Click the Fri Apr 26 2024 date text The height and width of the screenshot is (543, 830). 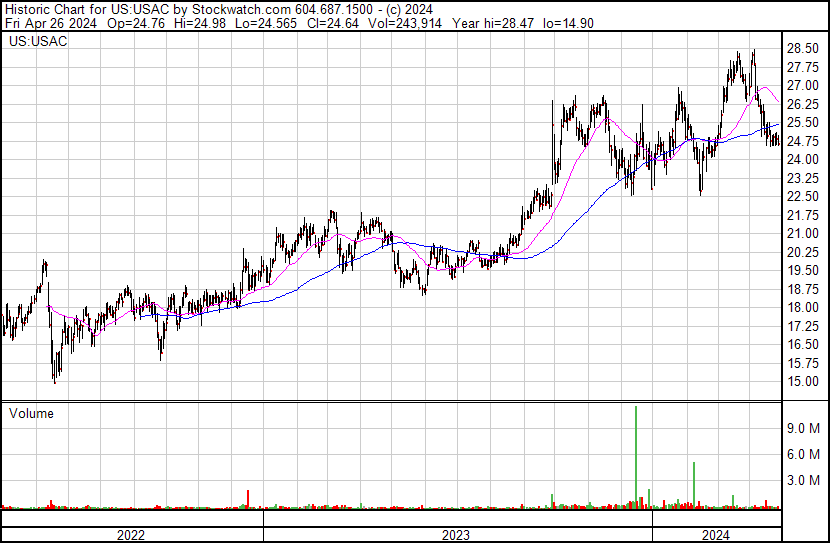click(x=51, y=23)
